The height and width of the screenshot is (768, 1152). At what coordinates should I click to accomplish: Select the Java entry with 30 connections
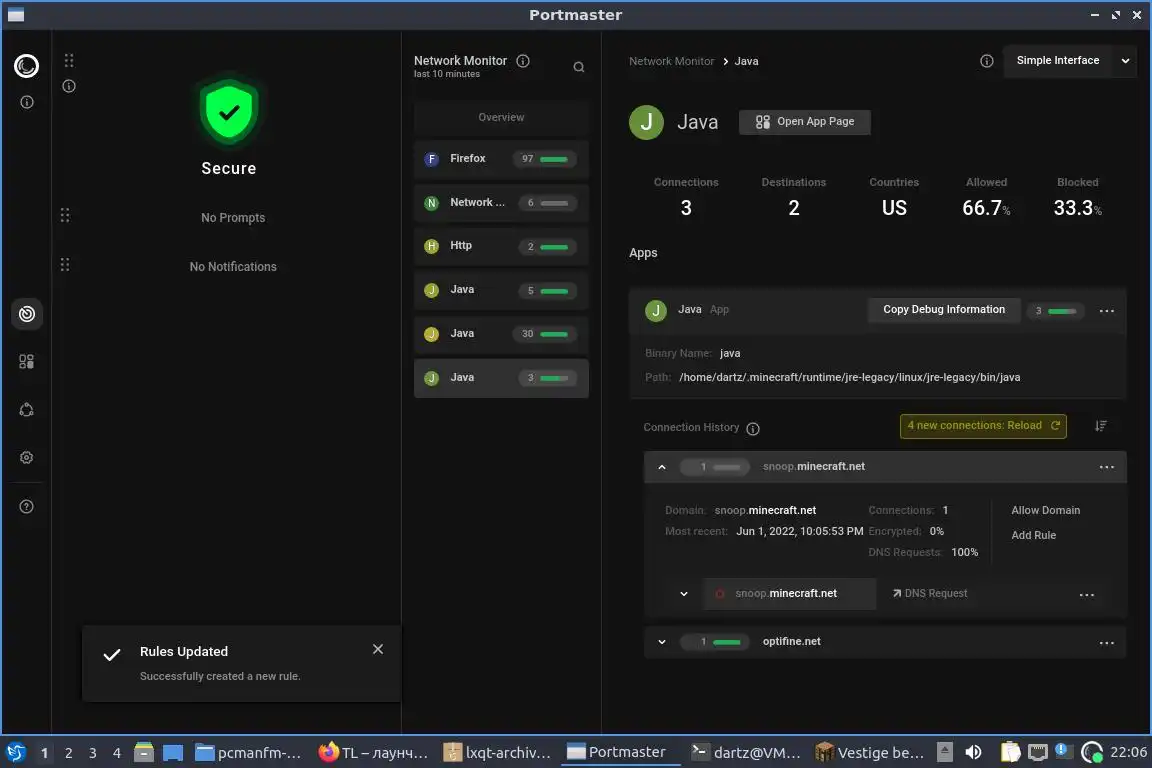(x=501, y=334)
